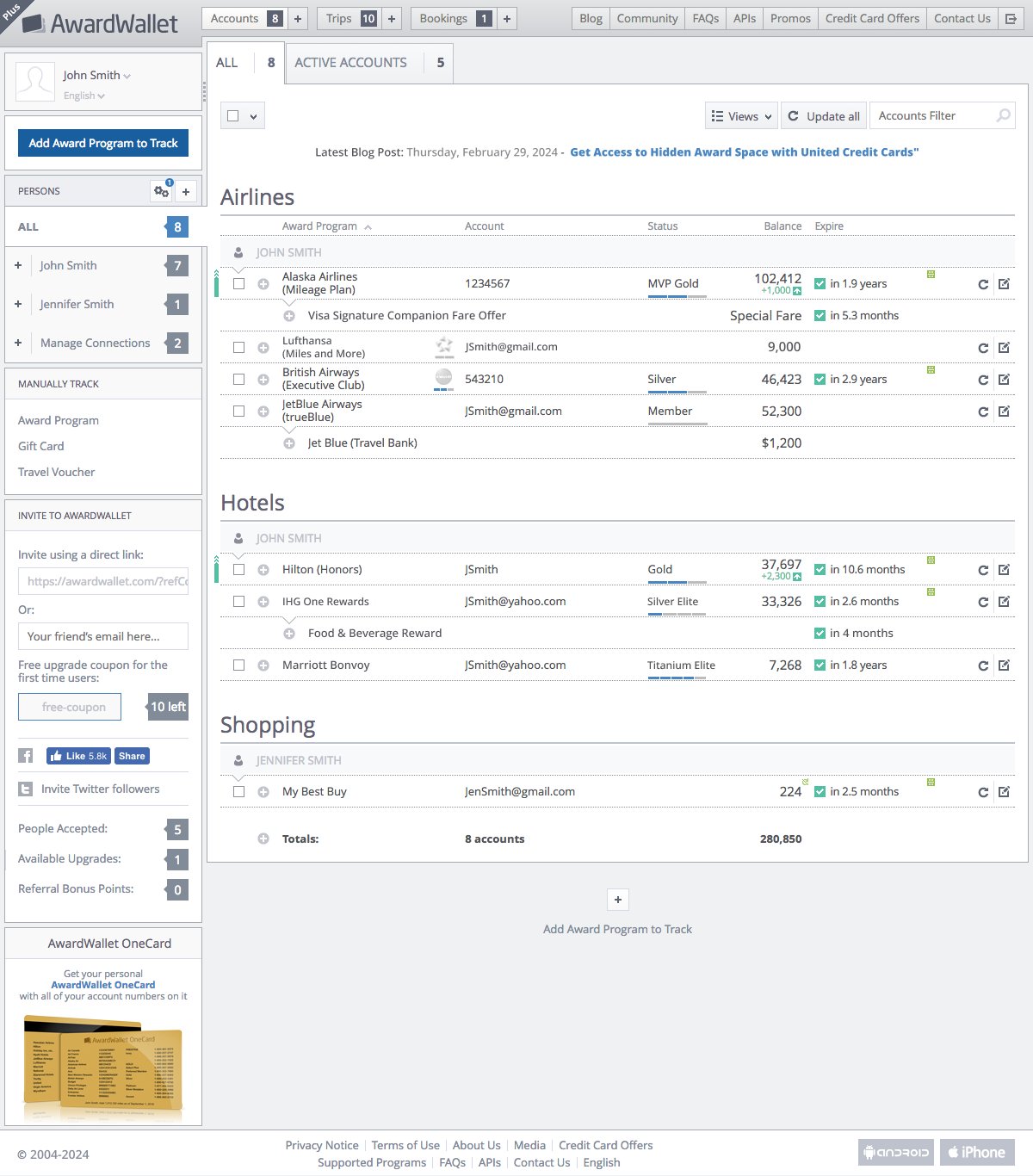Expand Hilton Honors account details
Viewport: 1033px width, 1176px height.
[x=263, y=570]
